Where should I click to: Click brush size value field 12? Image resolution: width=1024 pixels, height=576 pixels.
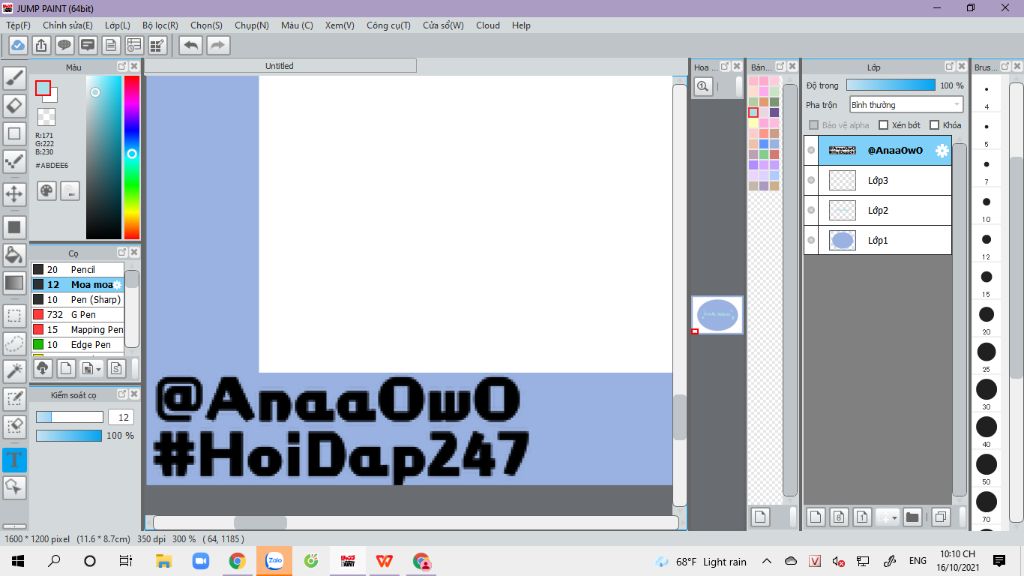[121, 417]
